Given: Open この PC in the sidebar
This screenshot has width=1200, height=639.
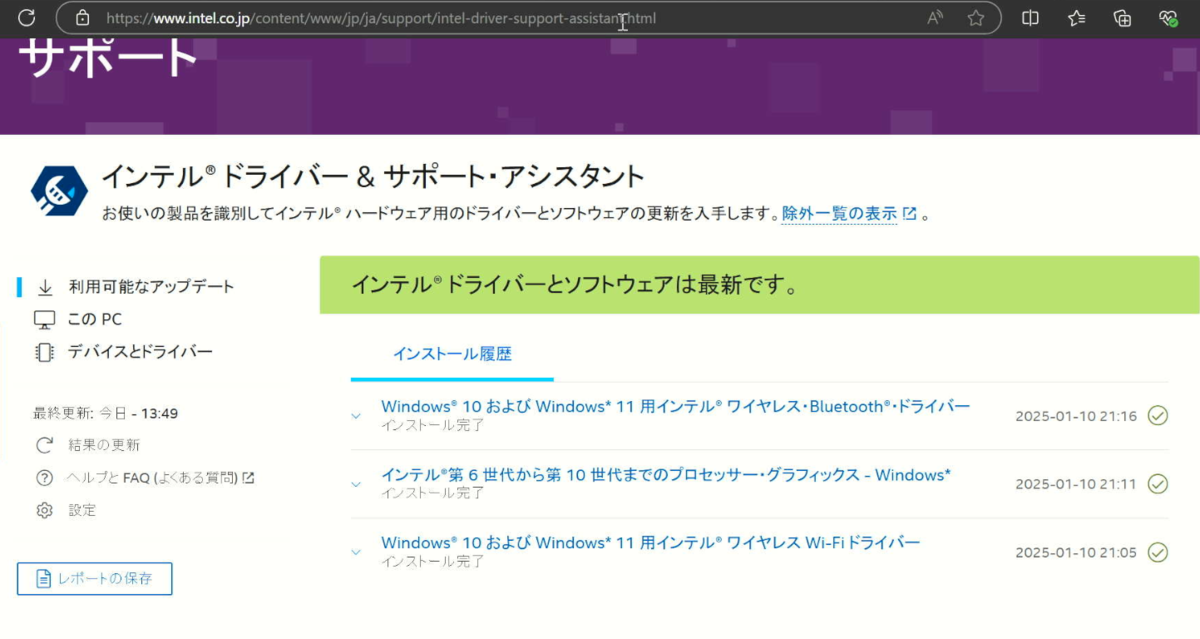Looking at the screenshot, I should [95, 320].
